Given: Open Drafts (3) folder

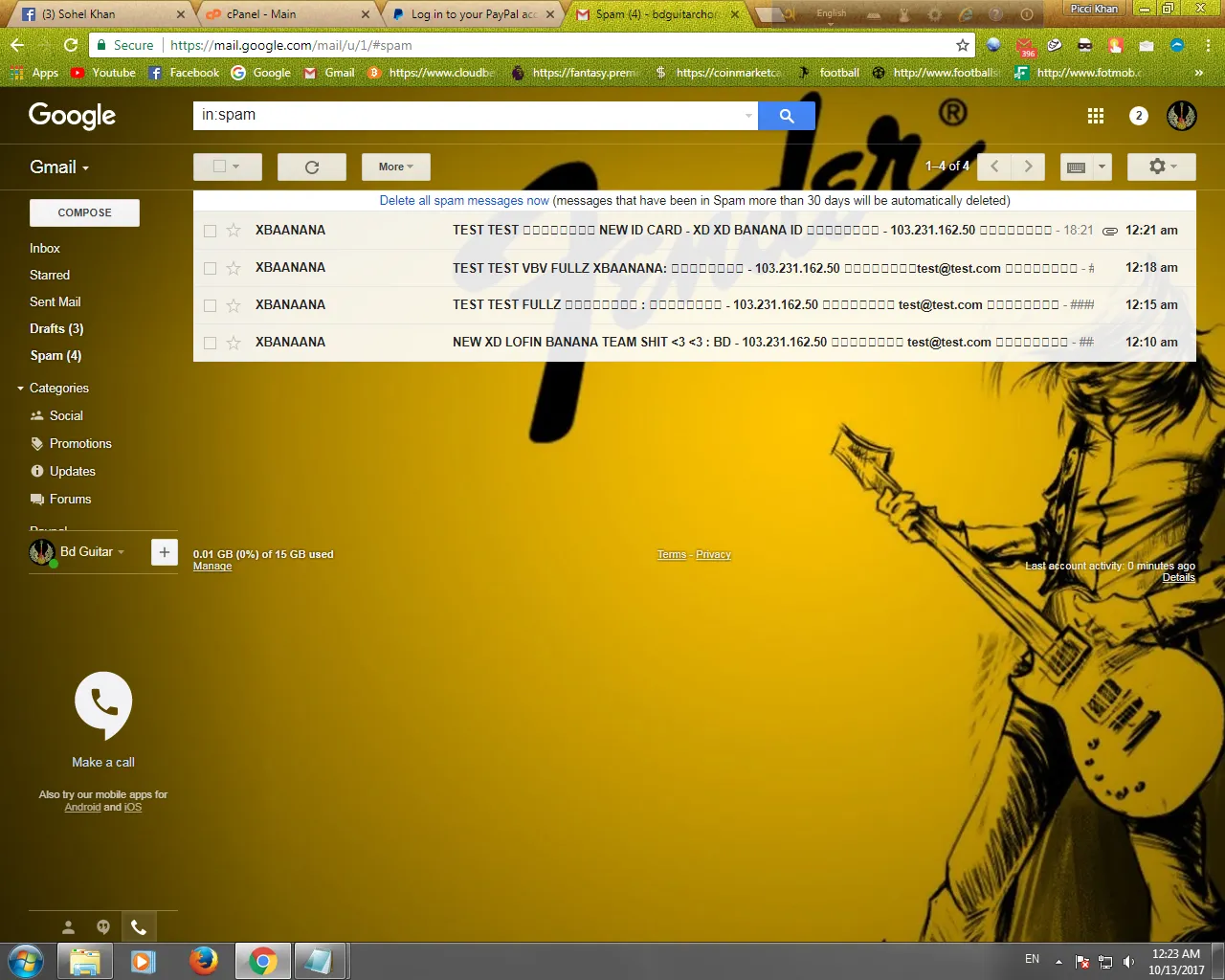Looking at the screenshot, I should coord(56,328).
